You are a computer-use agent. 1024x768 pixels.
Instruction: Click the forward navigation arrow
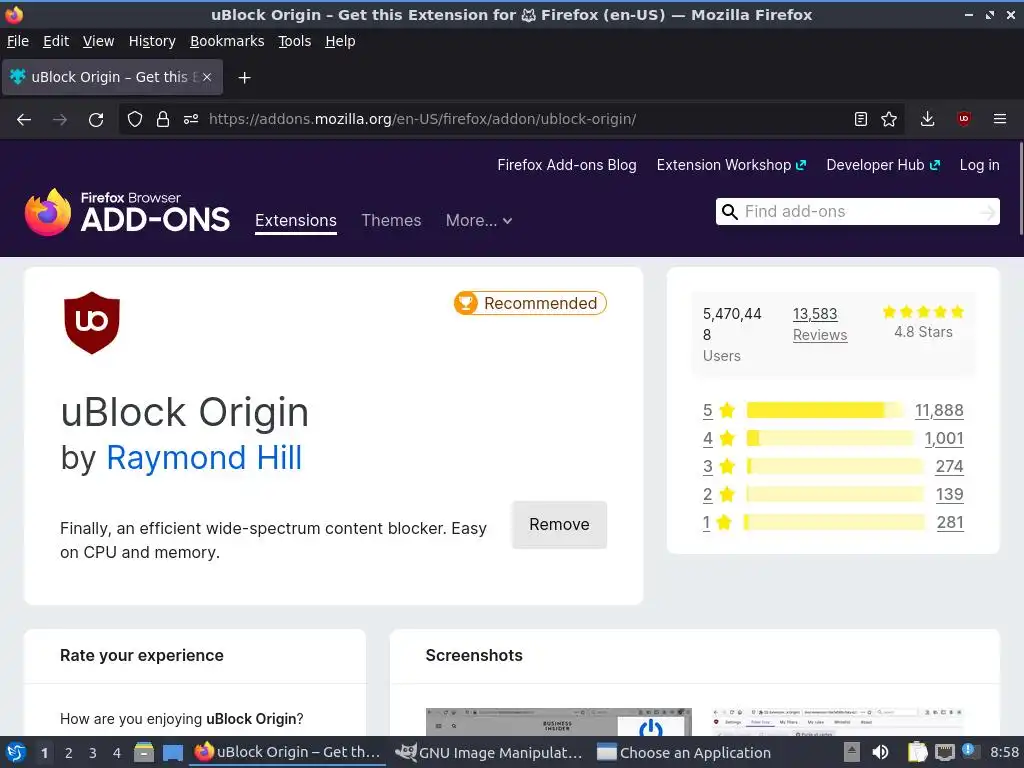59,120
